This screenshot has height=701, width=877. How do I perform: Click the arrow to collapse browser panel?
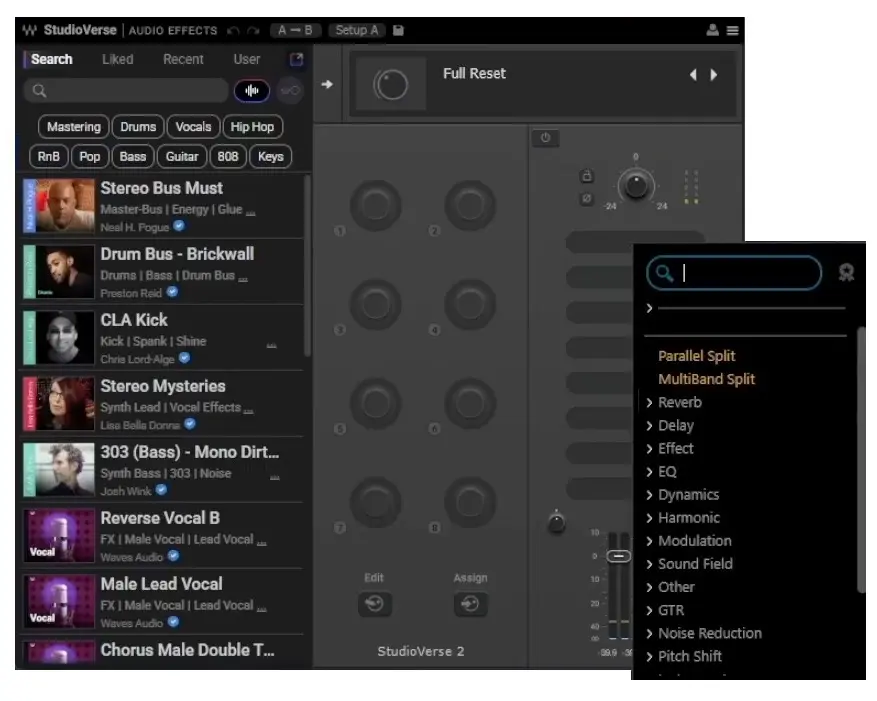click(327, 84)
